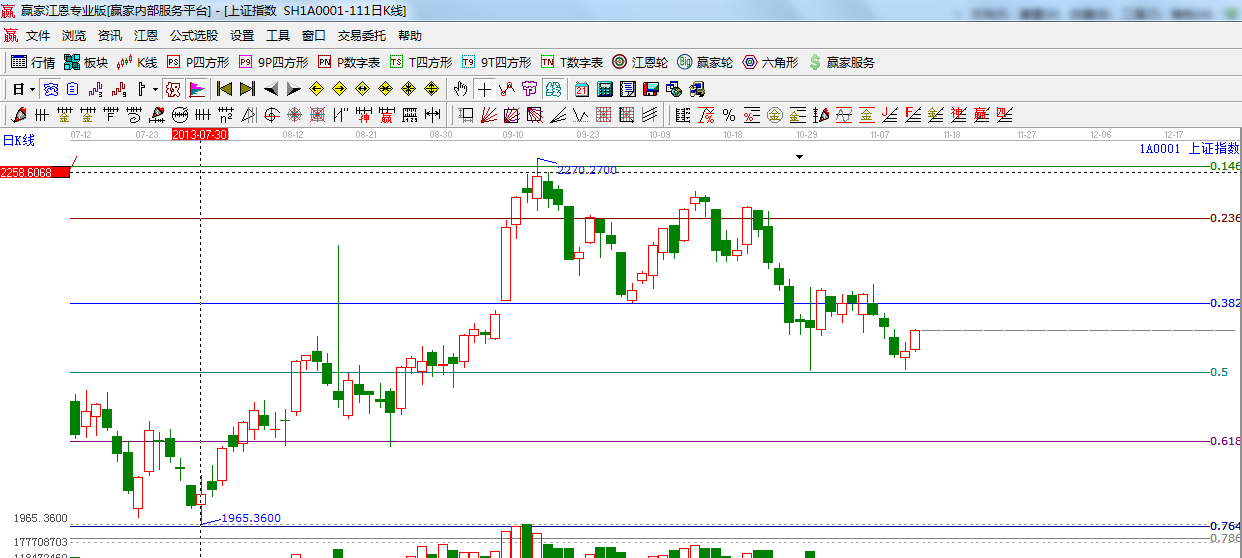Viewport: 1242px width, 558px height.
Task: Toggle the pink flag indicator button
Action: click(196, 89)
